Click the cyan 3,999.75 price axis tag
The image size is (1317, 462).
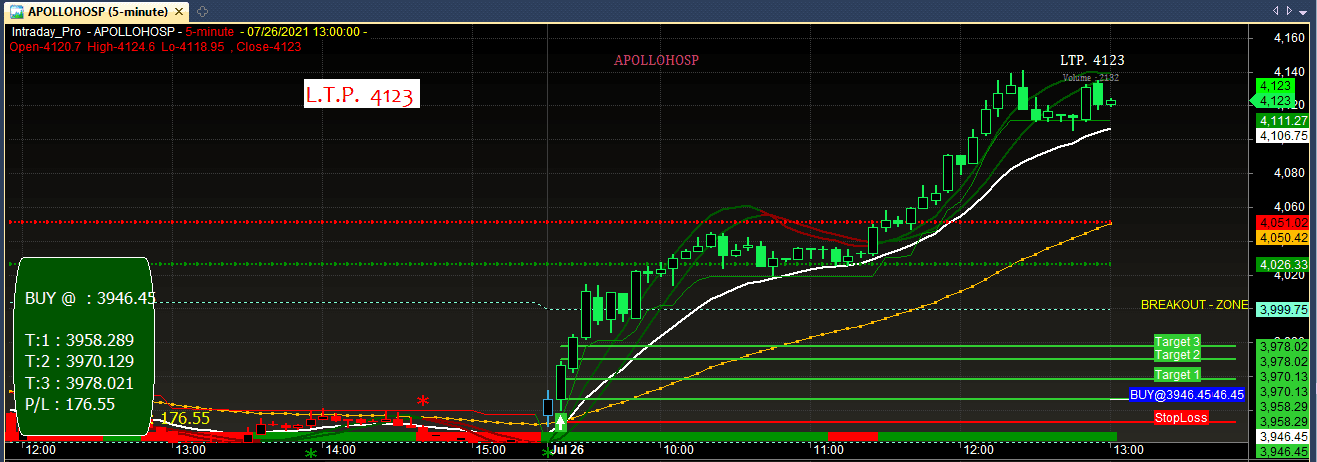point(1281,310)
